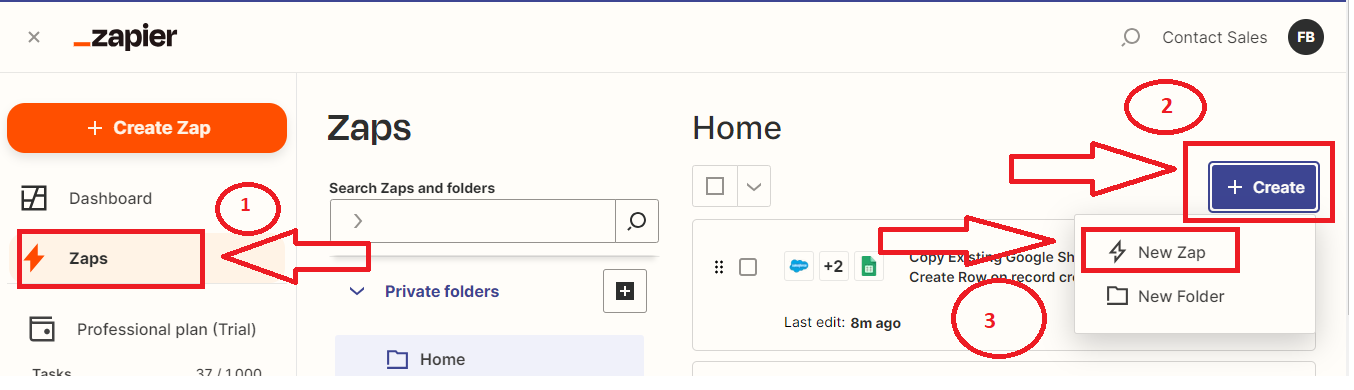
Task: Click the Contact Sales link
Action: click(x=1214, y=37)
